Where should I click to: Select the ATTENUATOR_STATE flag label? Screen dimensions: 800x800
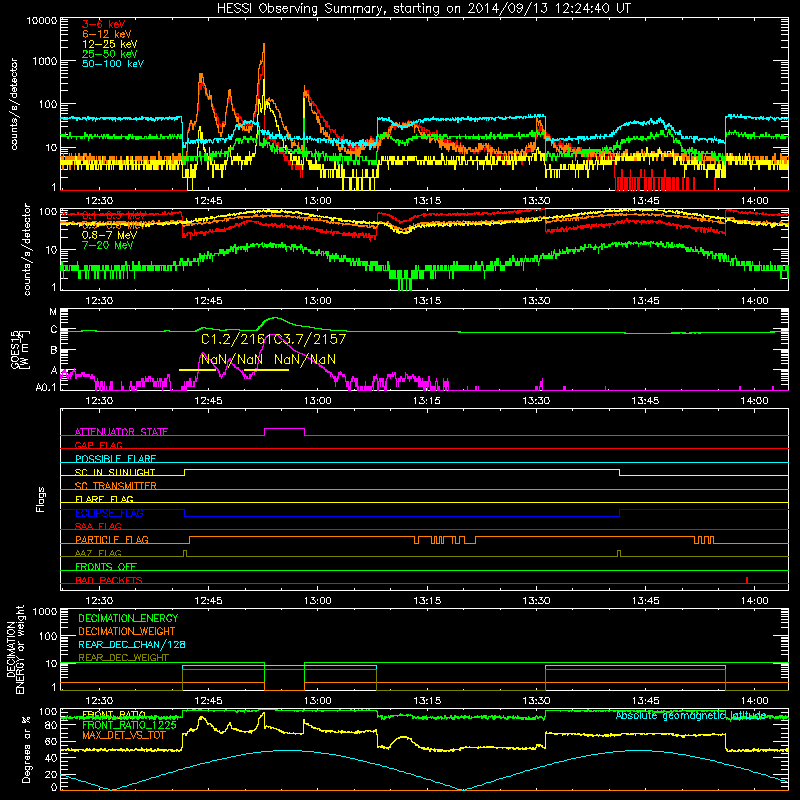(121, 432)
